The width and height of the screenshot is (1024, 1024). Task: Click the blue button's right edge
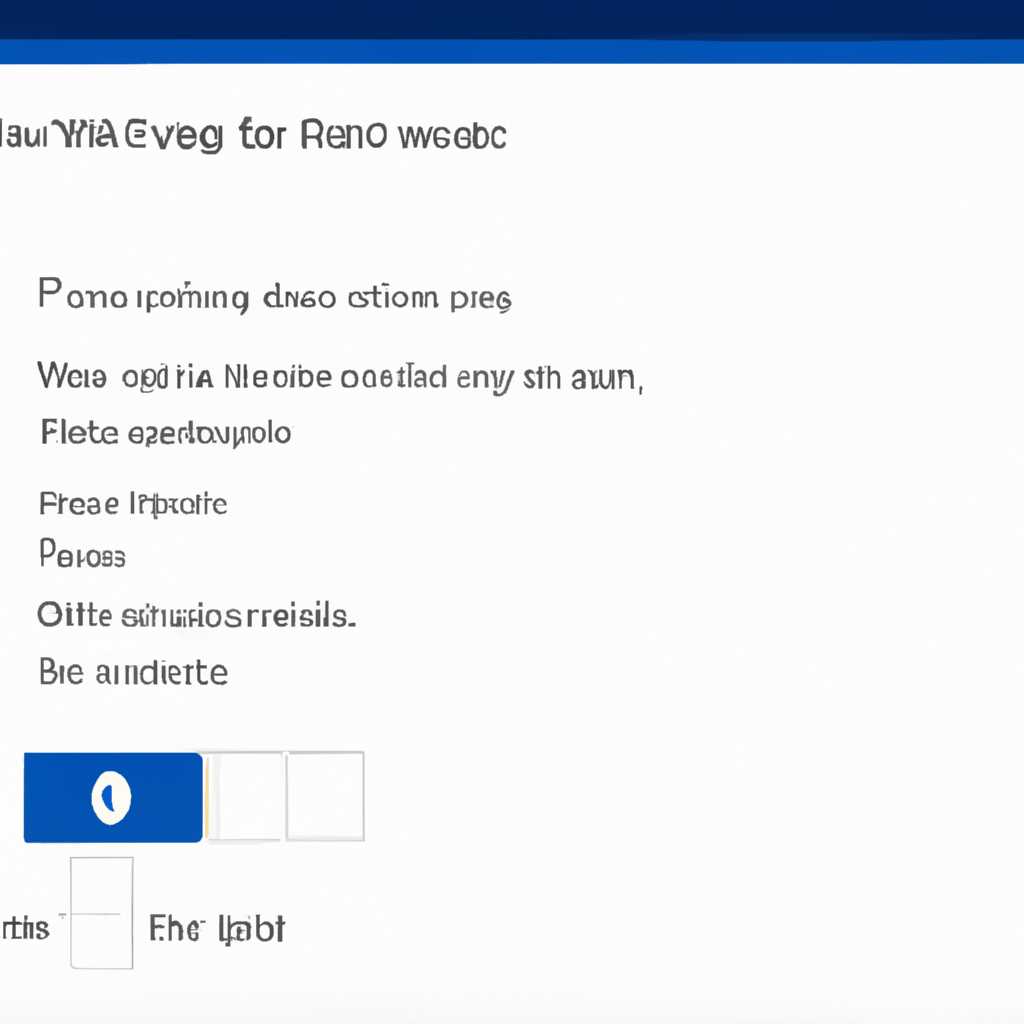click(x=200, y=797)
